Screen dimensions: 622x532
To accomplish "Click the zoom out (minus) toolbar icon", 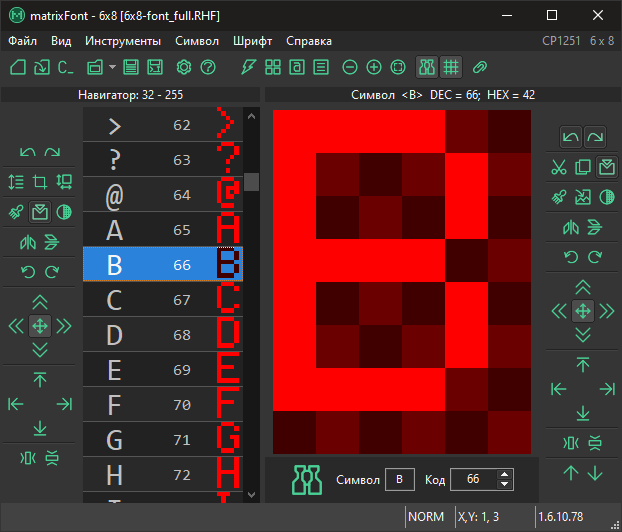I will [350, 67].
